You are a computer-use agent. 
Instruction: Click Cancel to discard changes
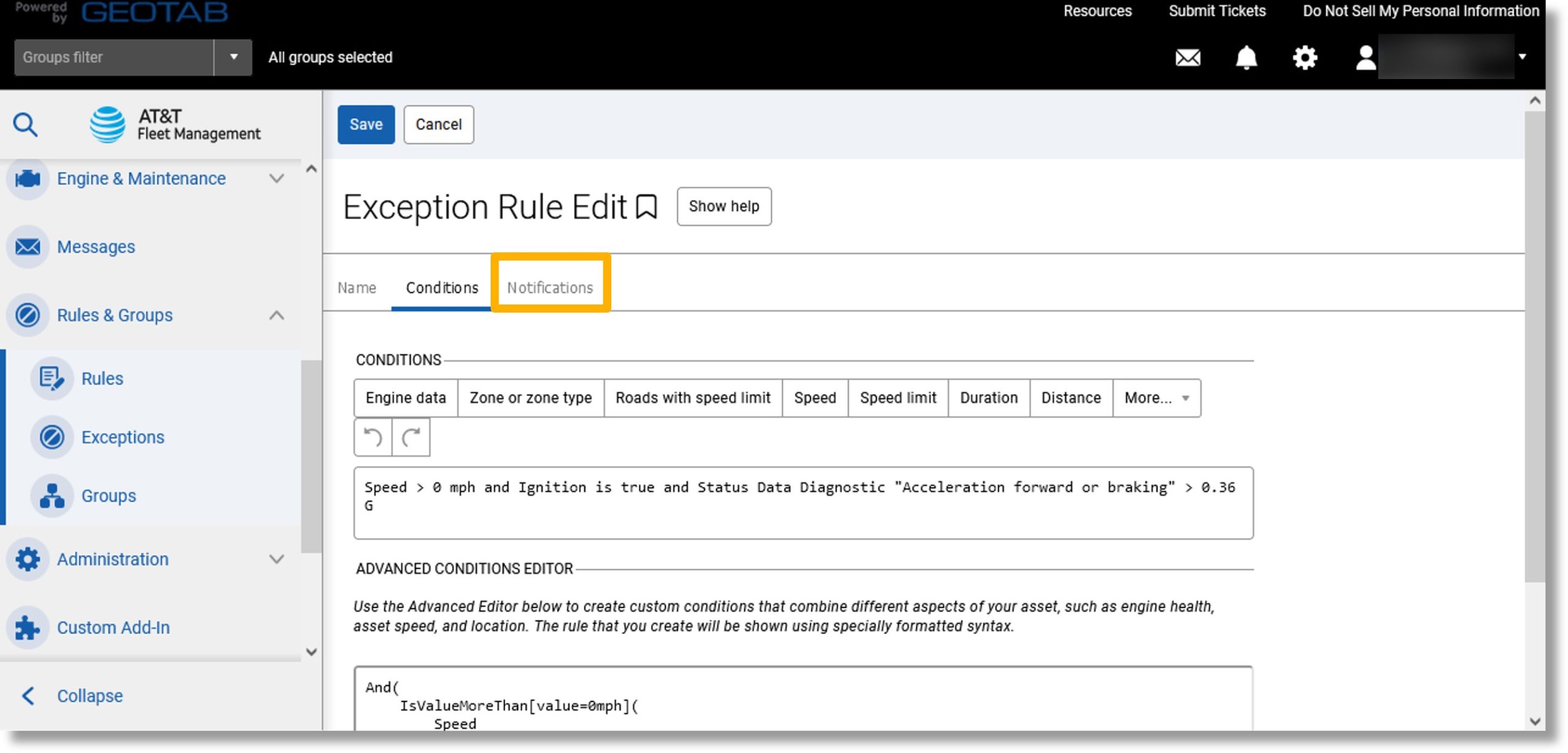(438, 124)
